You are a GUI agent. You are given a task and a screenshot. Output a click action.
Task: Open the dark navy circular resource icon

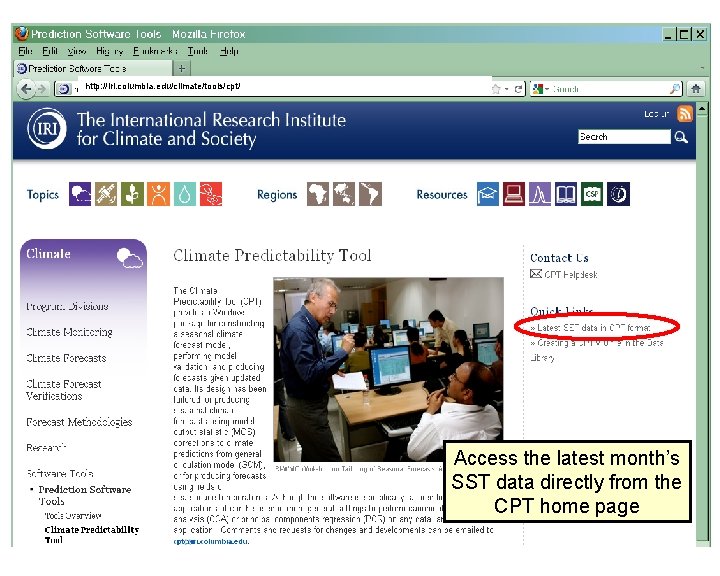619,194
